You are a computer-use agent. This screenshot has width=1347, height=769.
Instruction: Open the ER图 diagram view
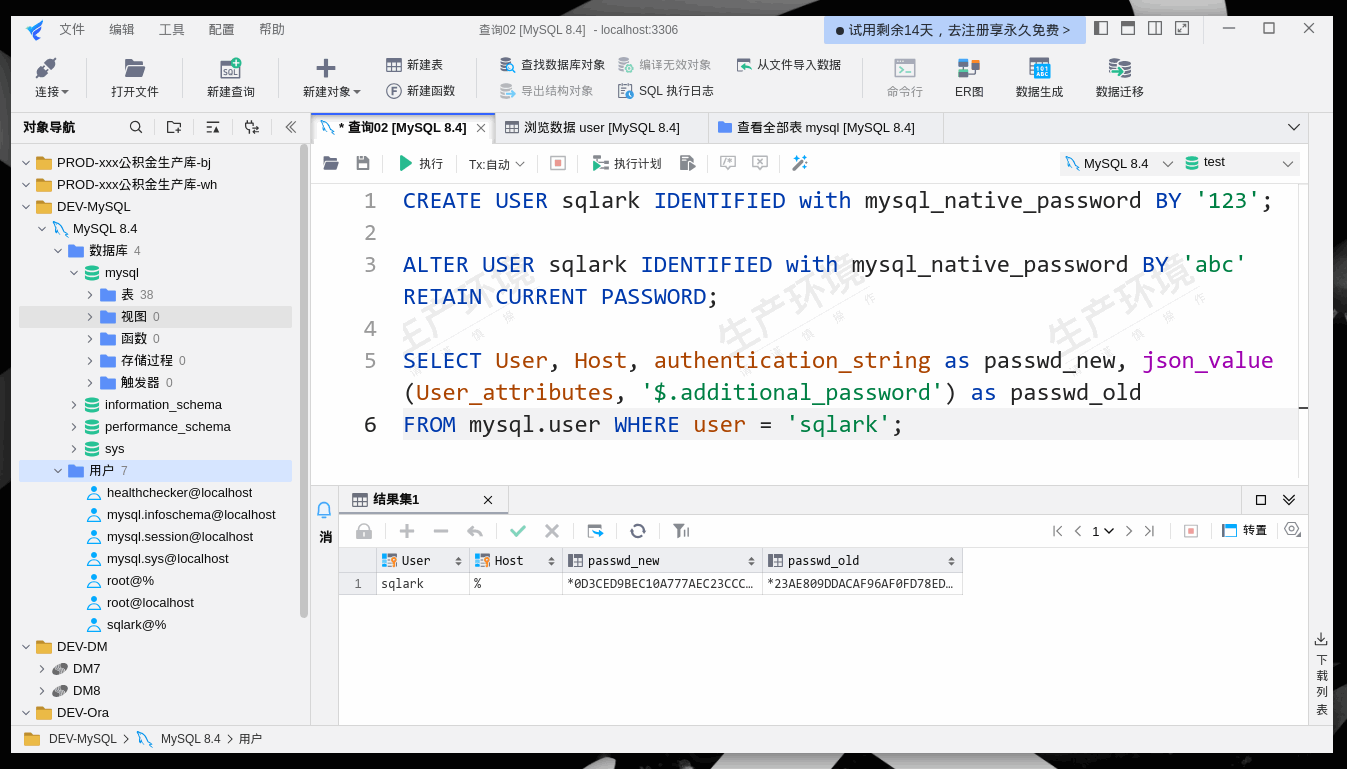point(968,78)
